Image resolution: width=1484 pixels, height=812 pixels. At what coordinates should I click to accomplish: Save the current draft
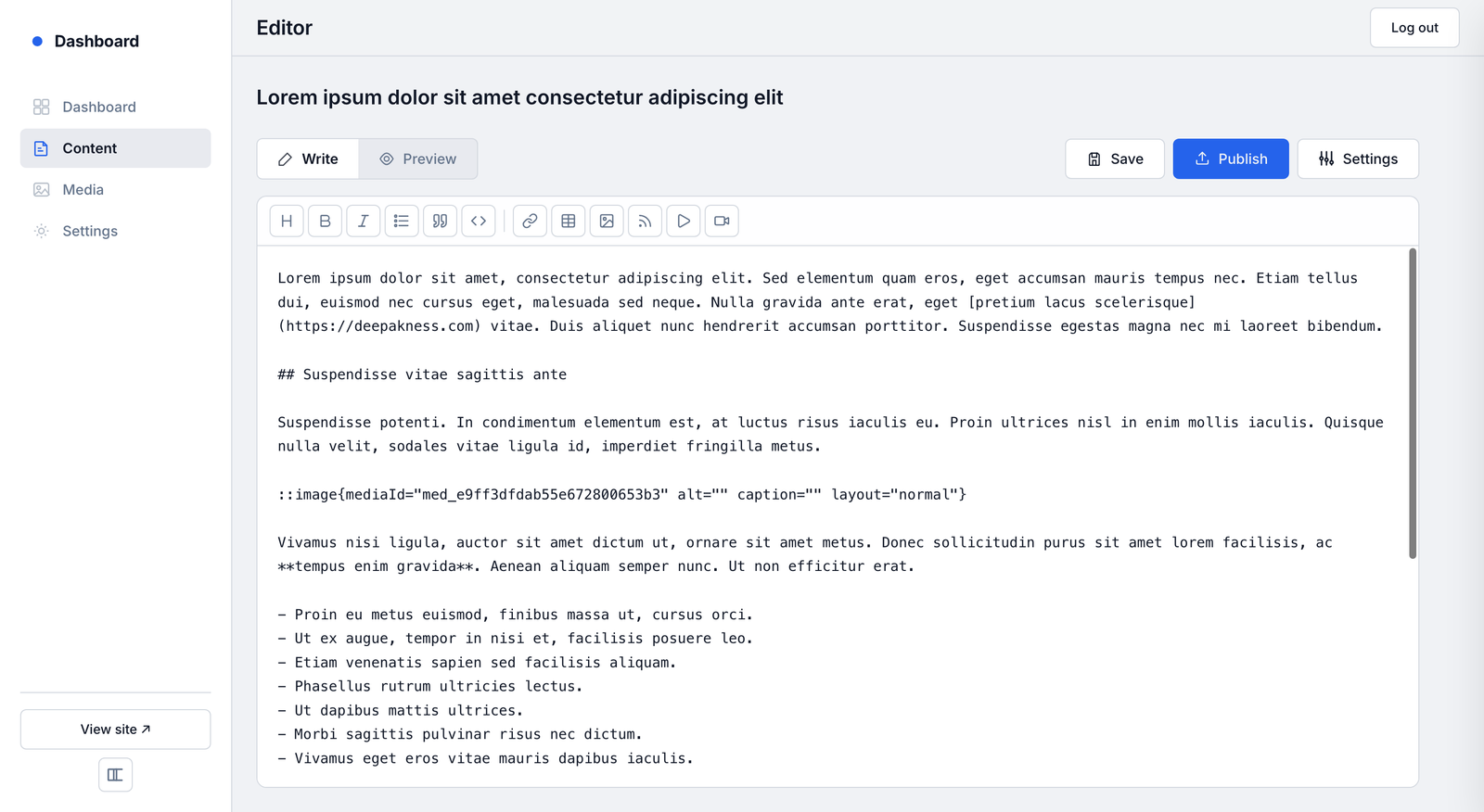pyautogui.click(x=1114, y=159)
